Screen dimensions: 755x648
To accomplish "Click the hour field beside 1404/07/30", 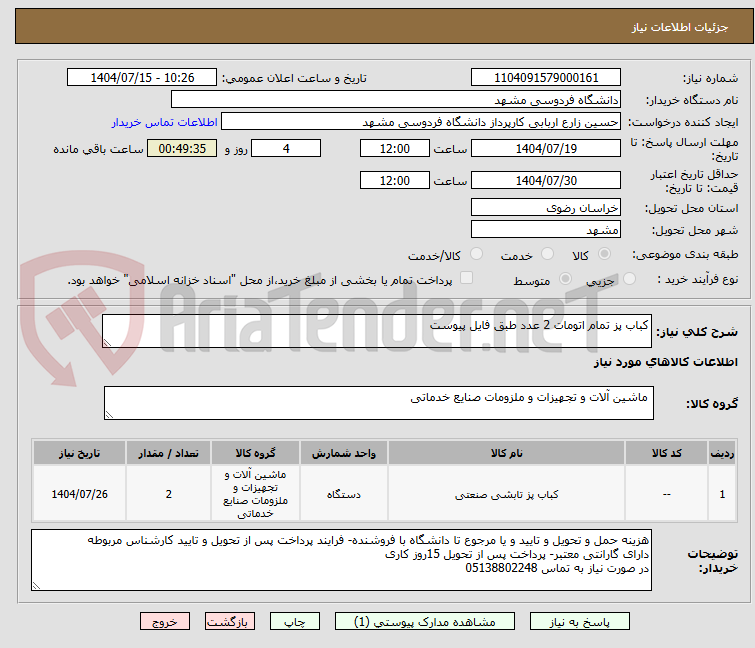I will pyautogui.click(x=394, y=180).
